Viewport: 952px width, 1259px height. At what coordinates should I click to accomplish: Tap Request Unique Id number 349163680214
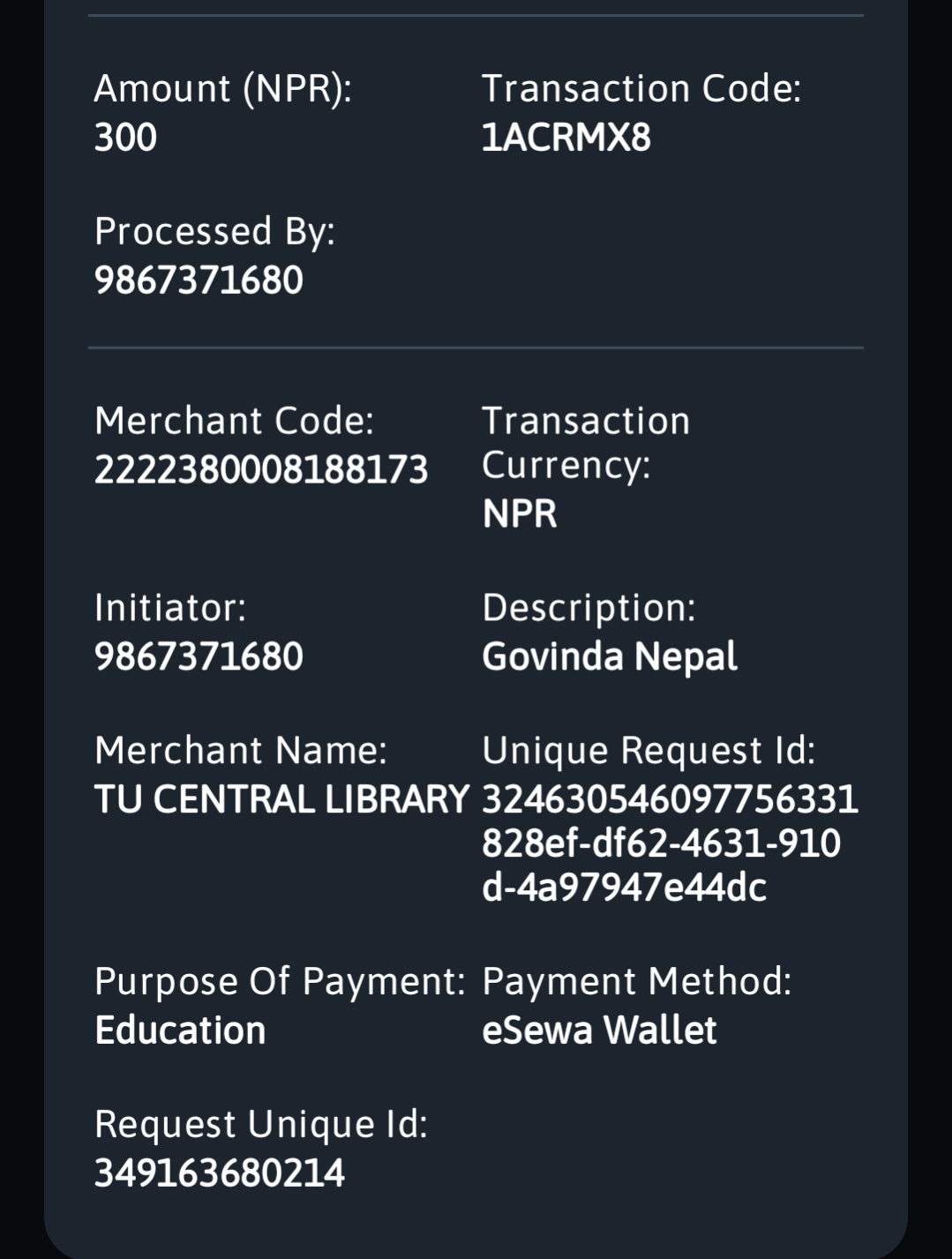[x=219, y=1173]
